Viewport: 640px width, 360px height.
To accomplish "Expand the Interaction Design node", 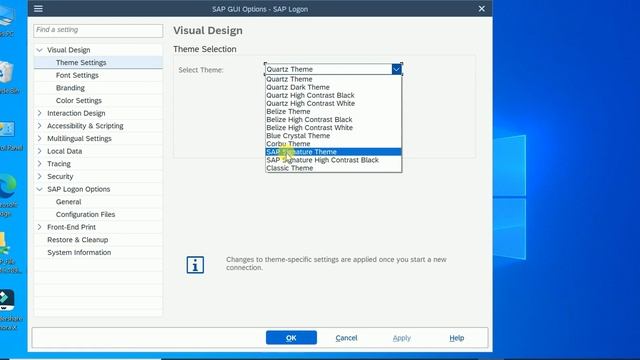I will [x=39, y=113].
